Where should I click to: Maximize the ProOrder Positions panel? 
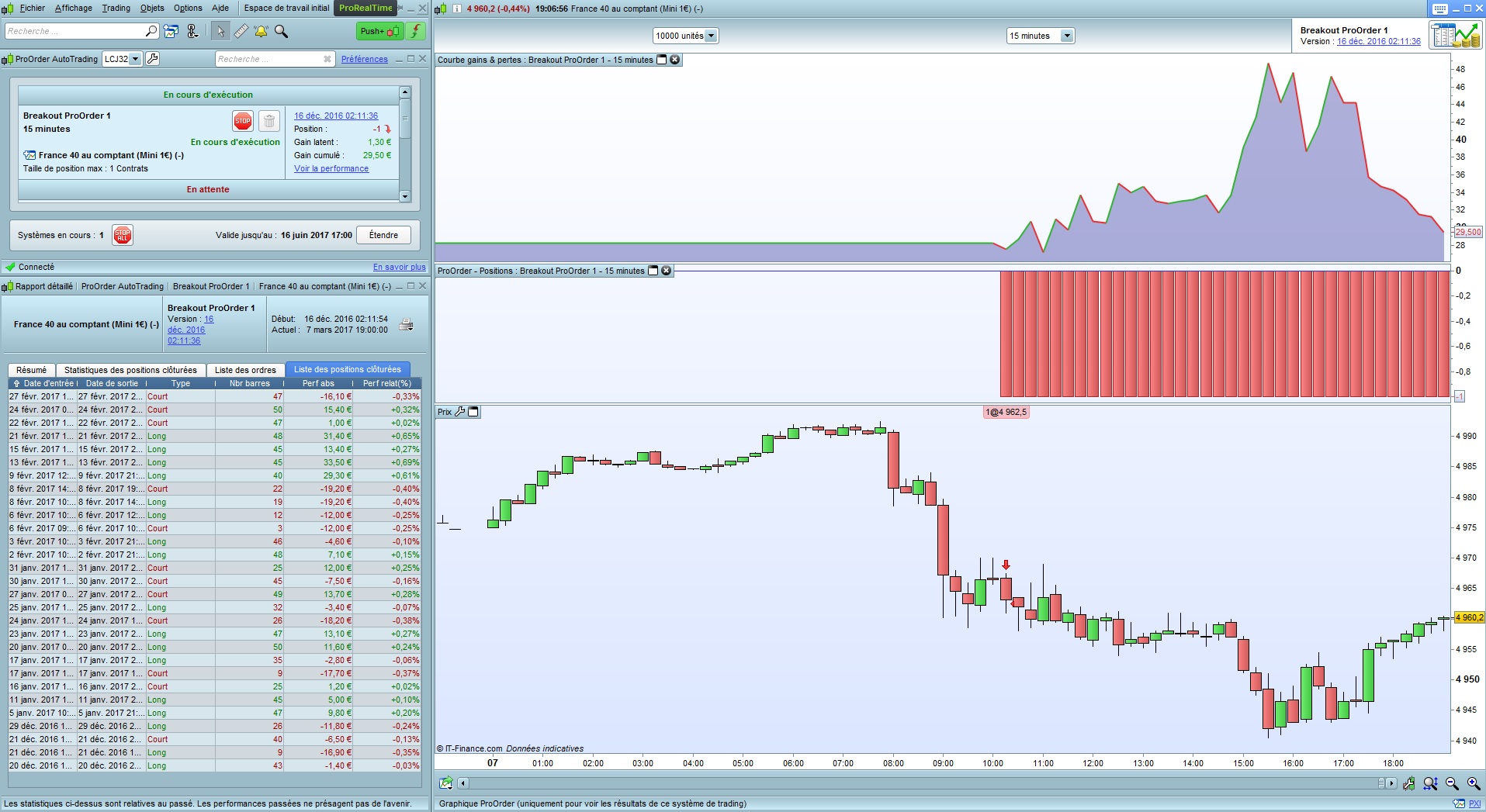(x=653, y=271)
